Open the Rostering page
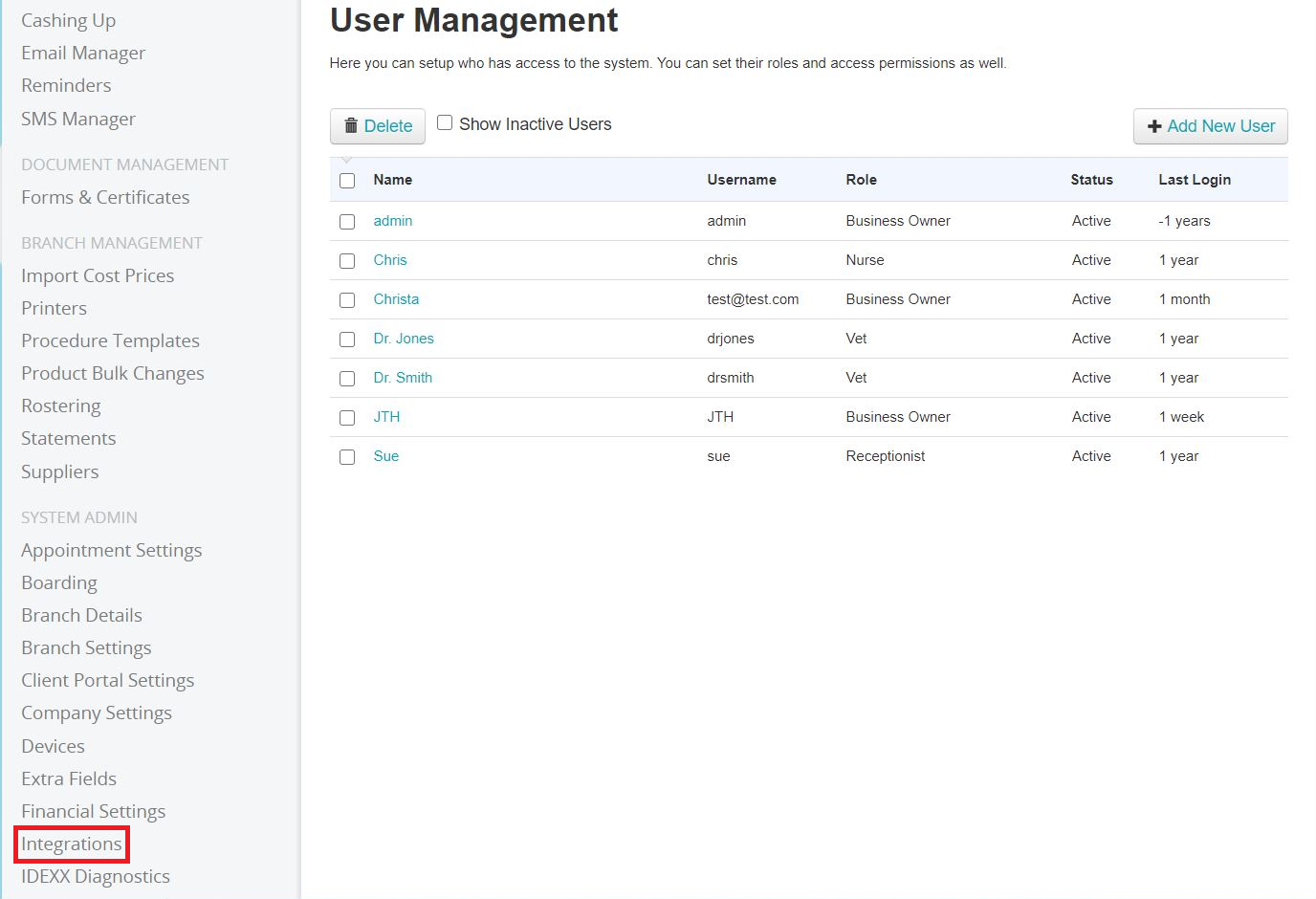Screen dimensions: 1316x899 coord(60,406)
